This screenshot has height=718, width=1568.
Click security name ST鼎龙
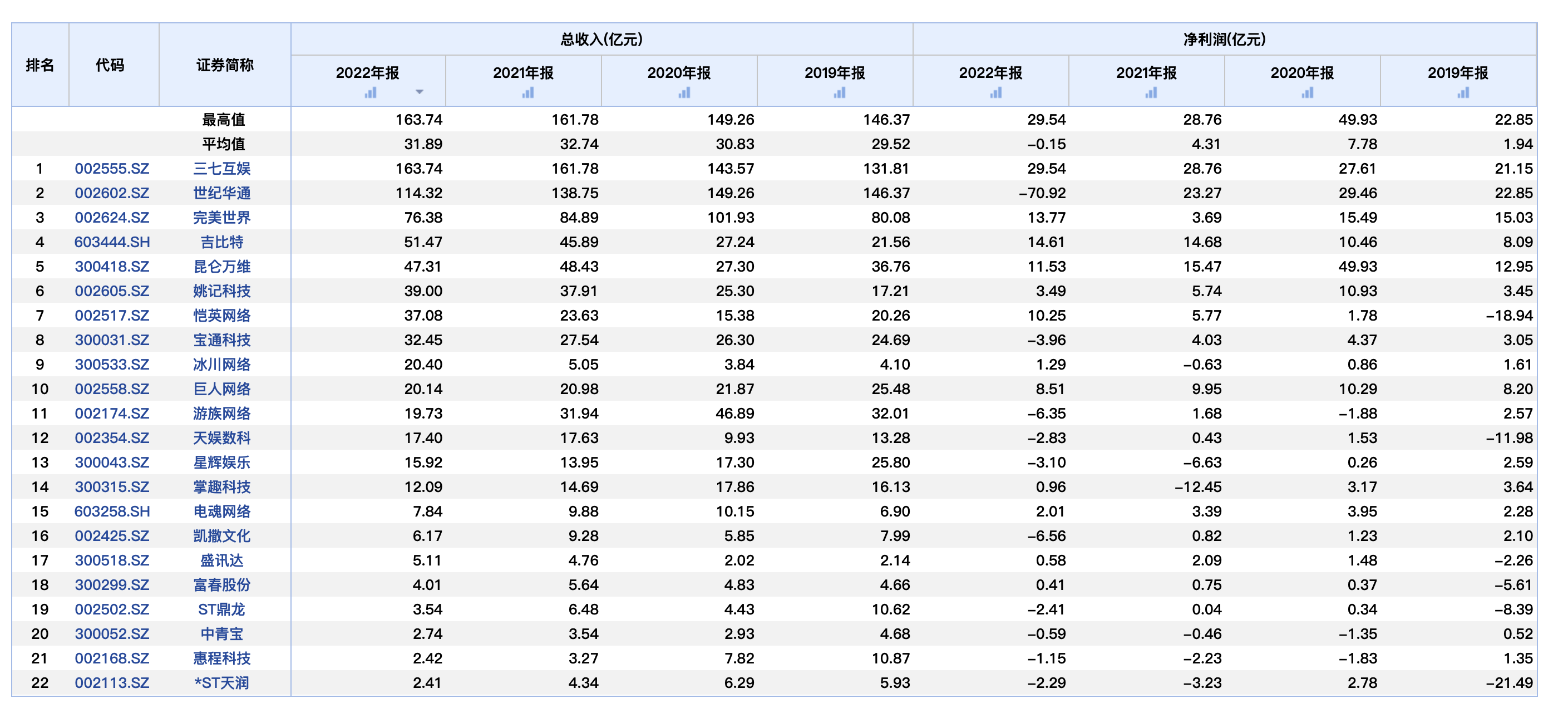click(222, 609)
